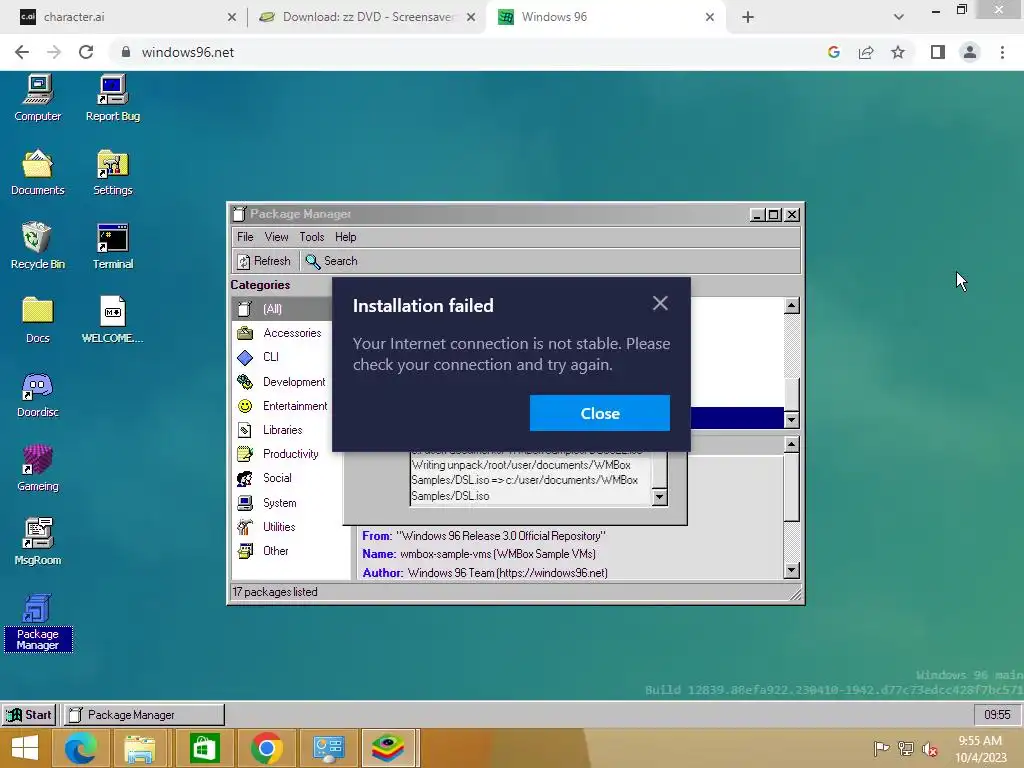
Task: Open the Documents folder on the desktop
Action: pos(37,172)
